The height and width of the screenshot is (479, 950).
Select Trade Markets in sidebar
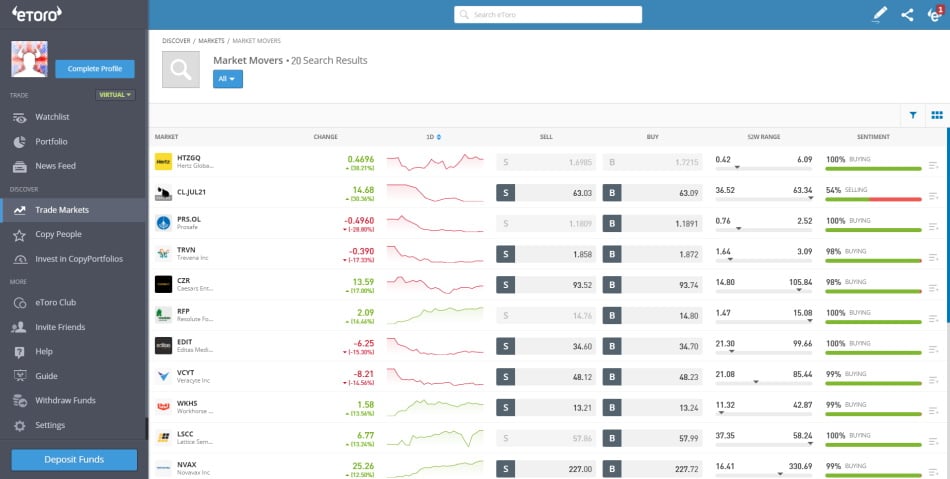73,210
